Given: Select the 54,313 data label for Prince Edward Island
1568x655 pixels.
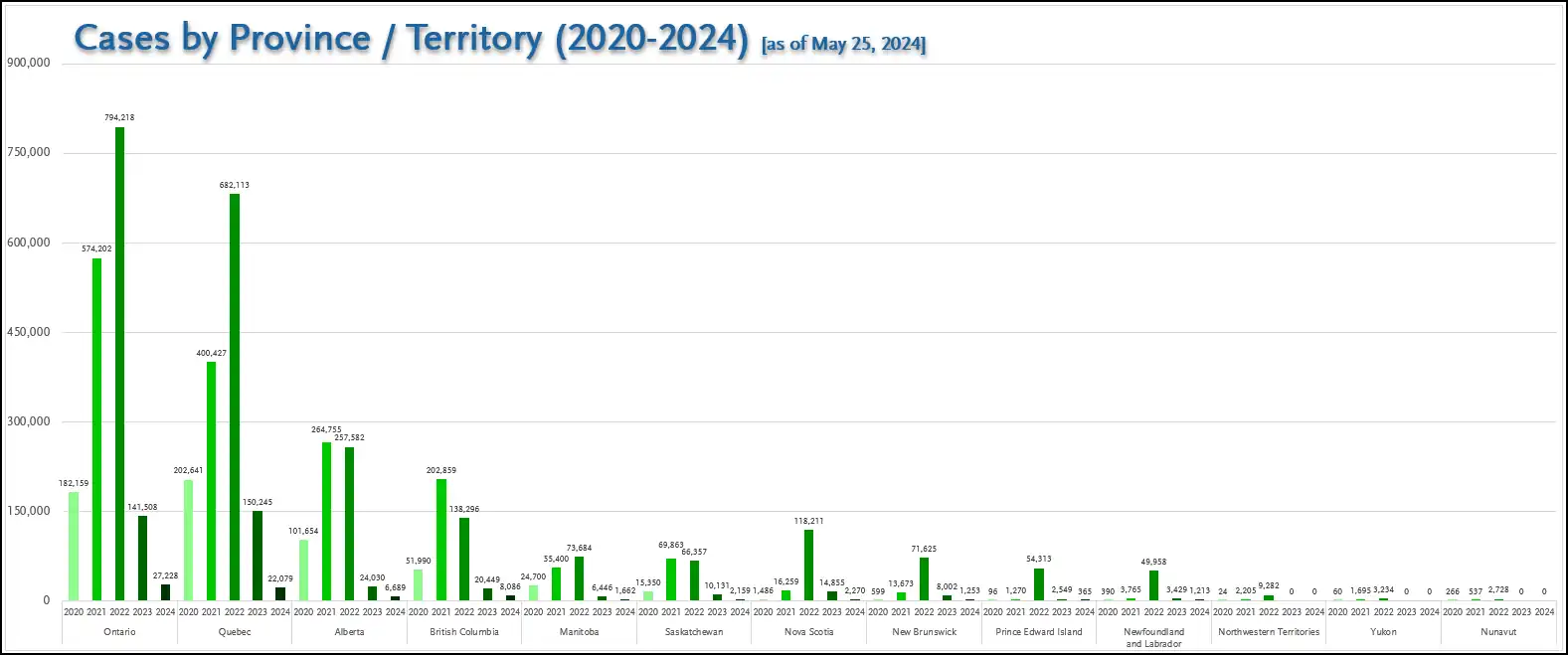Looking at the screenshot, I should 1038,560.
